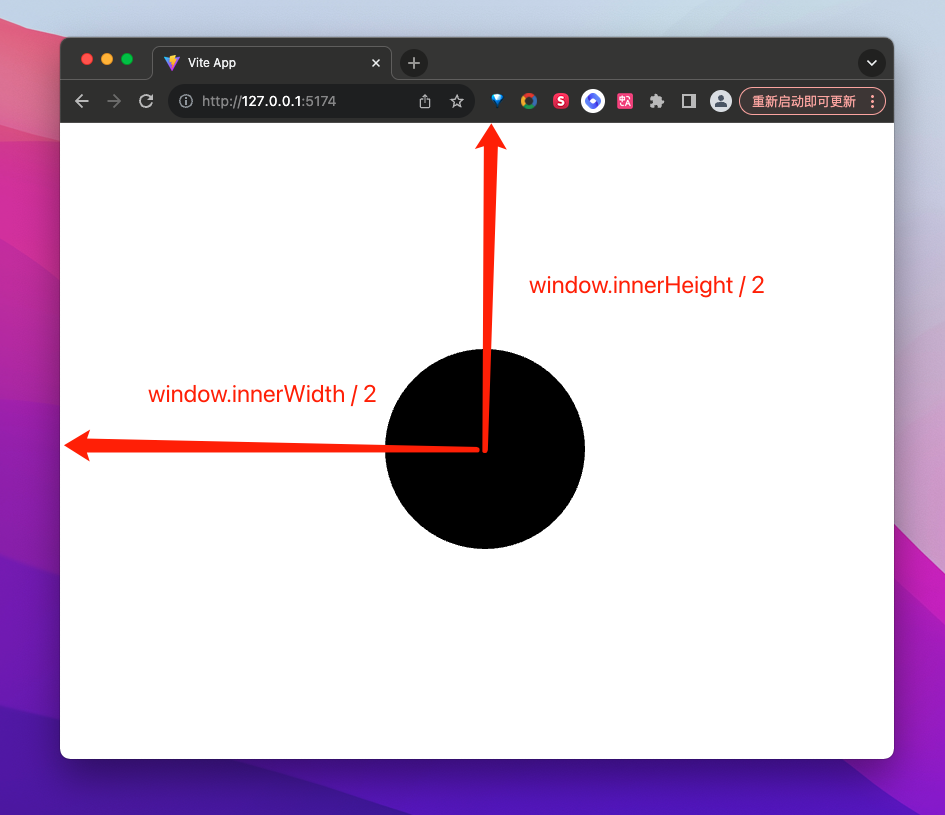This screenshot has height=815, width=945.
Task: Open site info icon beside the URL
Action: [x=186, y=101]
